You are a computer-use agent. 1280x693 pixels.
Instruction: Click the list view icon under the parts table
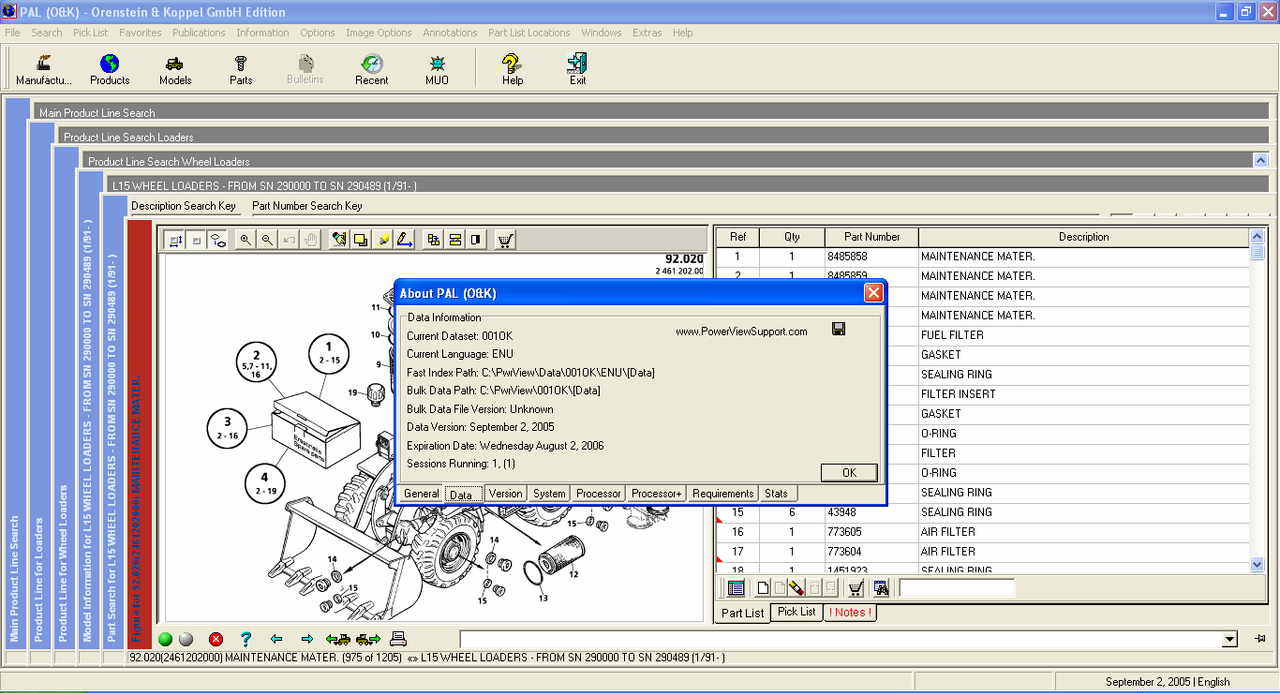tap(736, 588)
